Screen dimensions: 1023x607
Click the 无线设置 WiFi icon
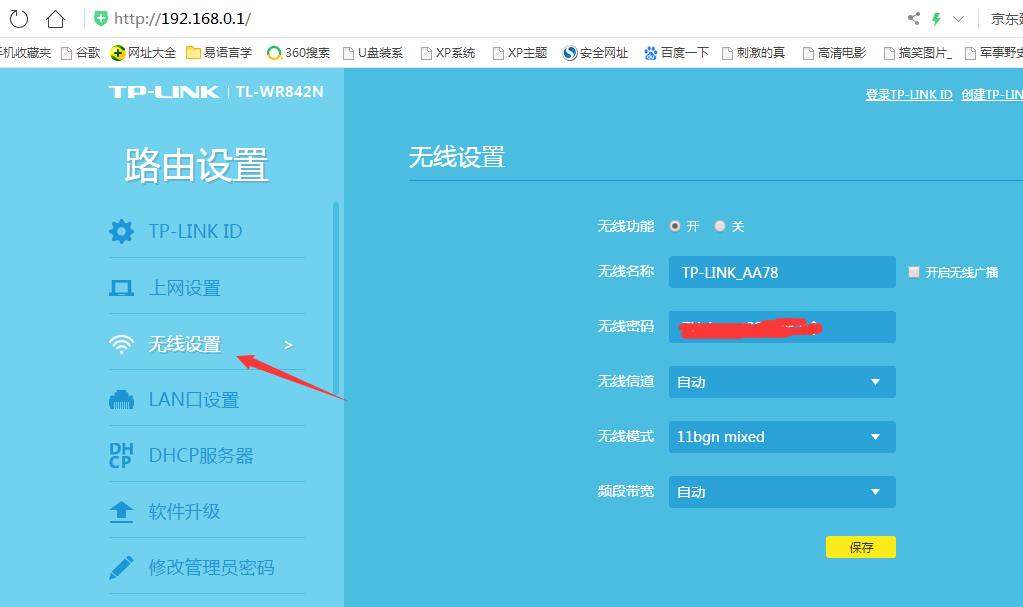tap(121, 343)
